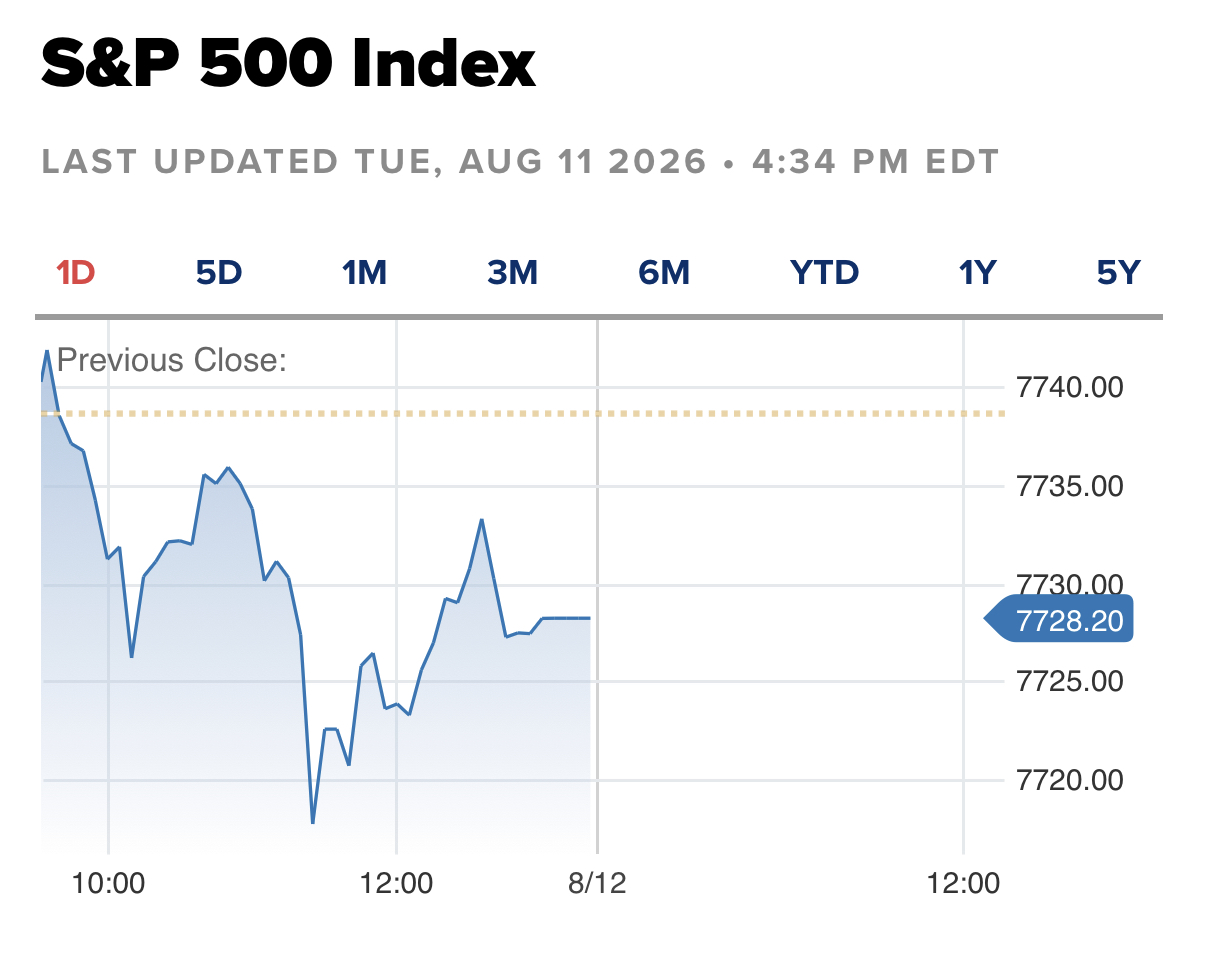Show the 3M chart view

tap(513, 272)
